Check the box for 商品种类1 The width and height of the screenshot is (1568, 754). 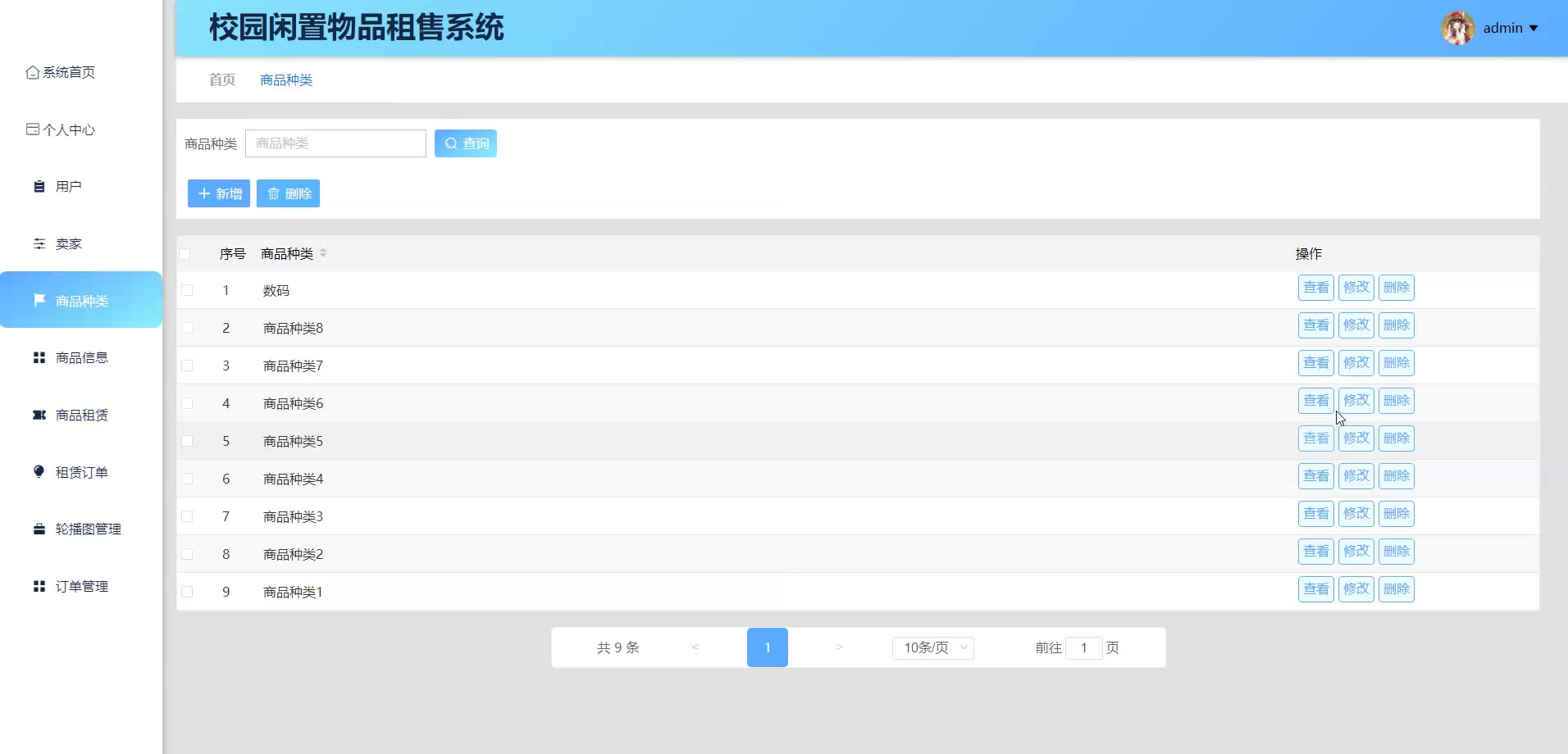click(x=187, y=592)
